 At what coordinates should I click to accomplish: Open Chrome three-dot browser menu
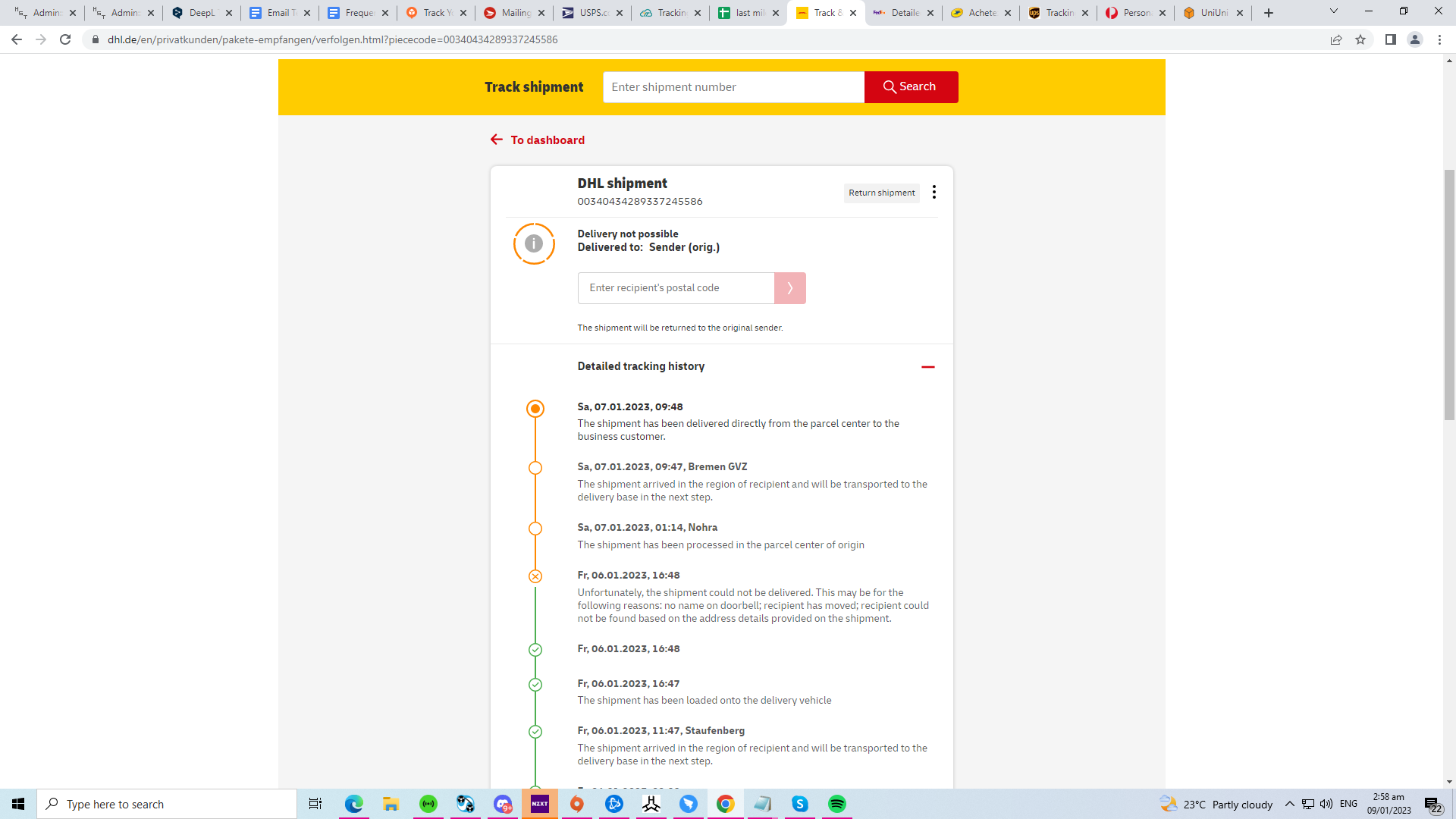(x=1439, y=39)
